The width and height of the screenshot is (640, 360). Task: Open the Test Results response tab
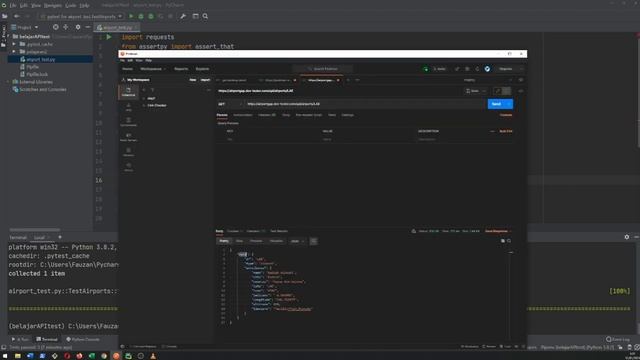pyautogui.click(x=279, y=231)
